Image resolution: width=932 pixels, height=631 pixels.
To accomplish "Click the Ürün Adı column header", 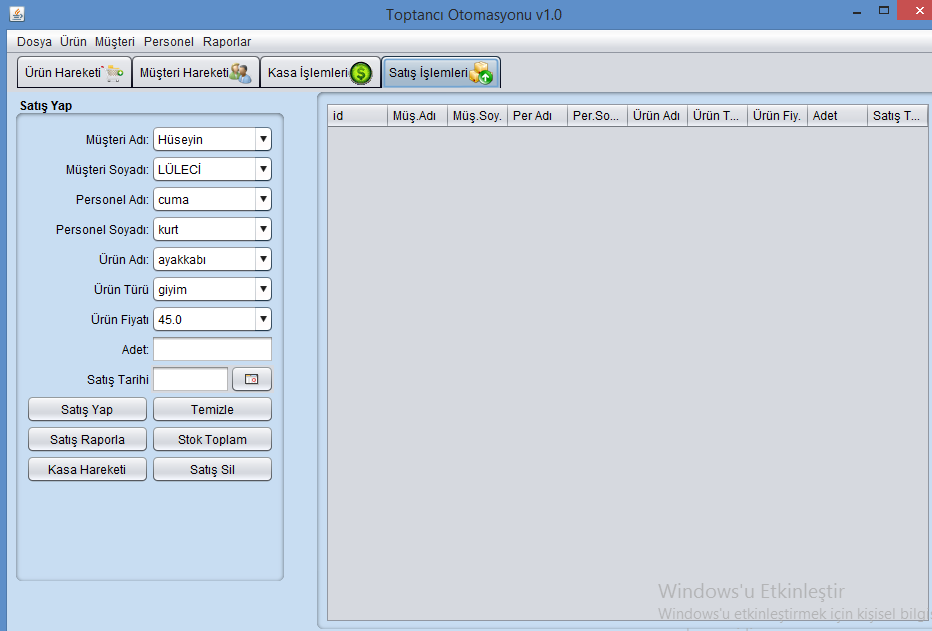I will 657,116.
